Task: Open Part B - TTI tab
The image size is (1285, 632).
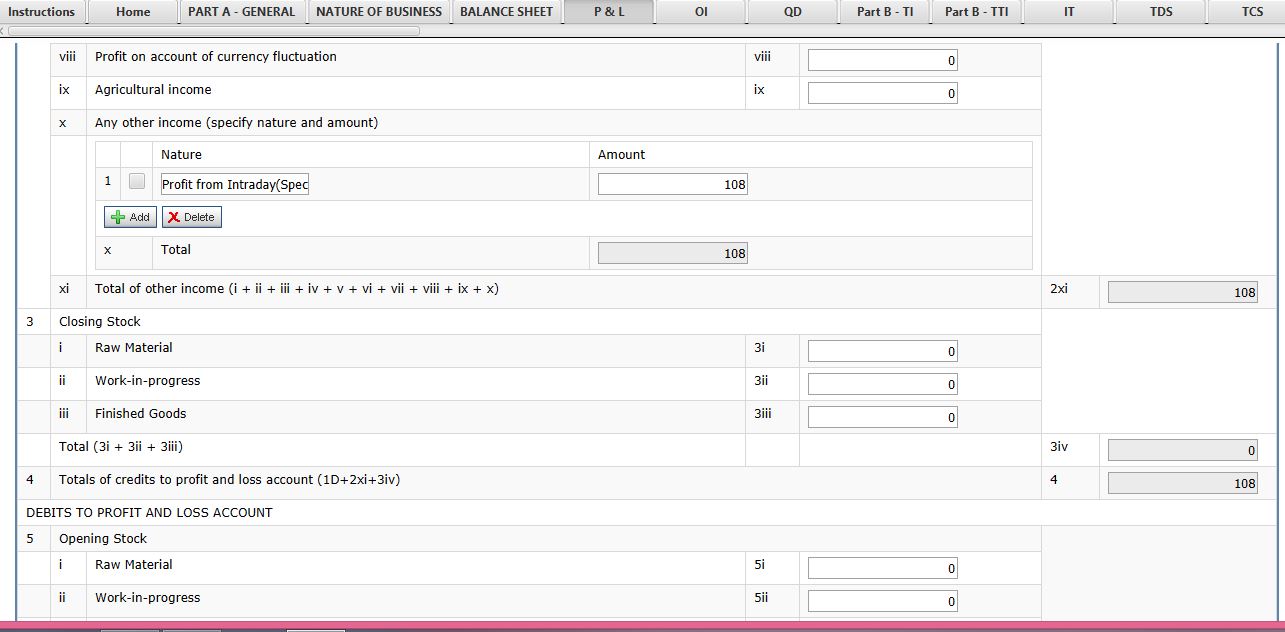Action: (x=977, y=12)
